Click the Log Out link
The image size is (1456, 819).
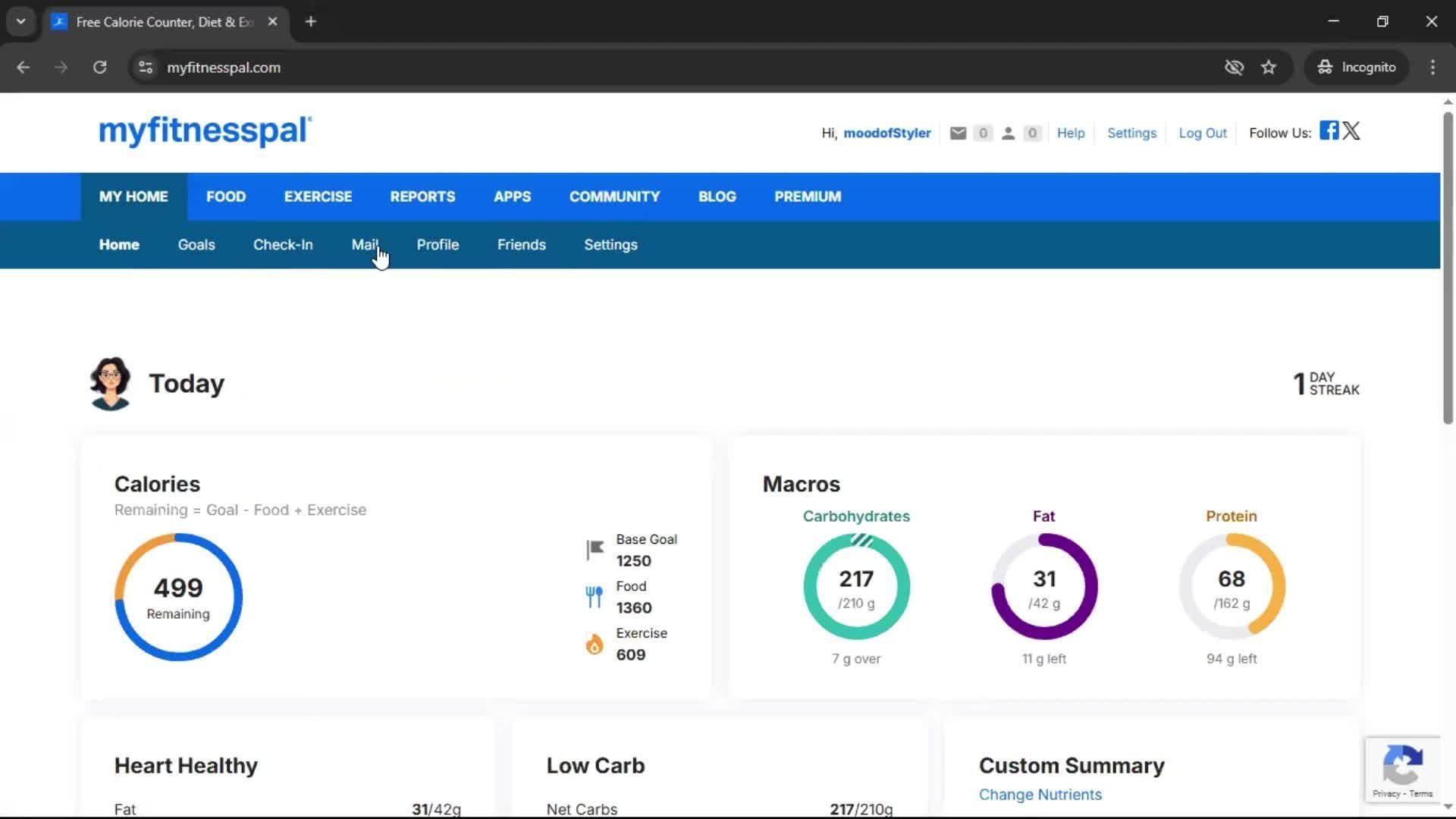click(1202, 133)
